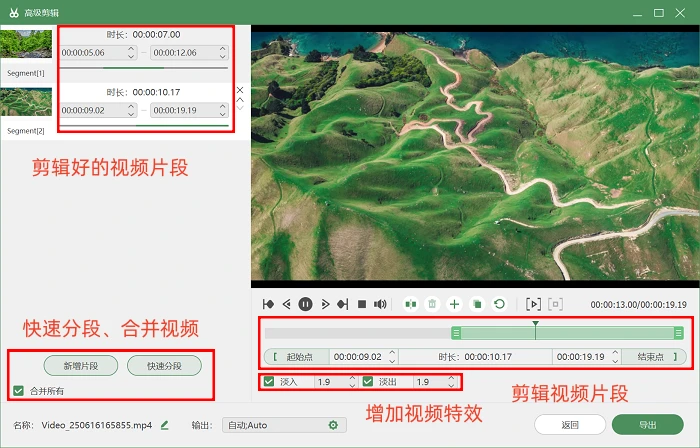Click the green 导出 export button

point(648,424)
